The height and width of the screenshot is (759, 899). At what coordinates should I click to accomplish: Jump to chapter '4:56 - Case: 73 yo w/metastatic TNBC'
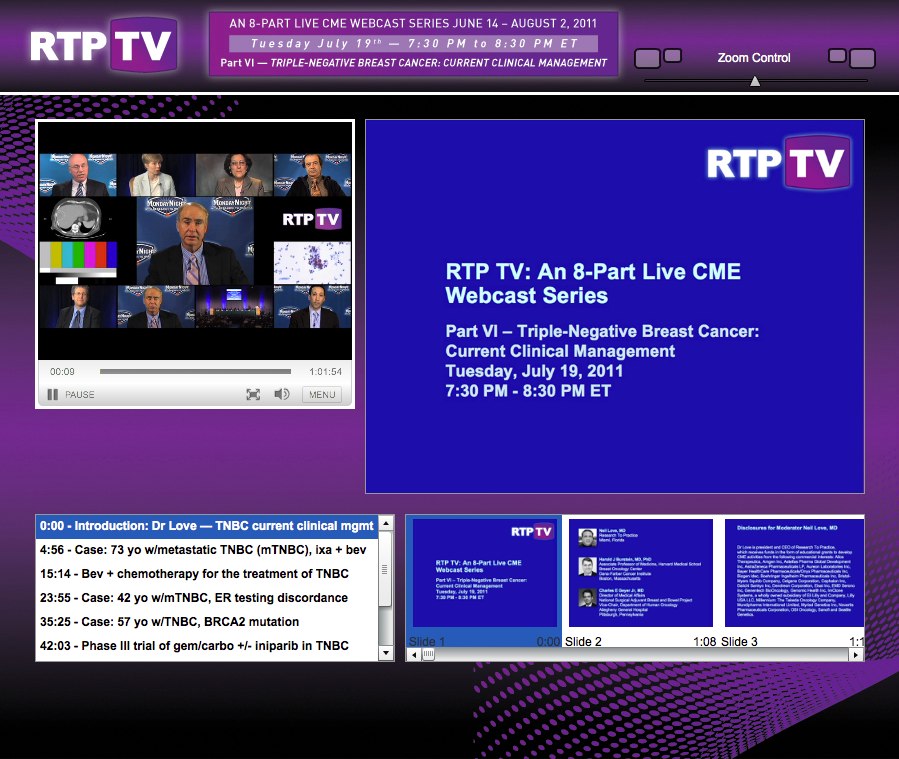point(206,550)
